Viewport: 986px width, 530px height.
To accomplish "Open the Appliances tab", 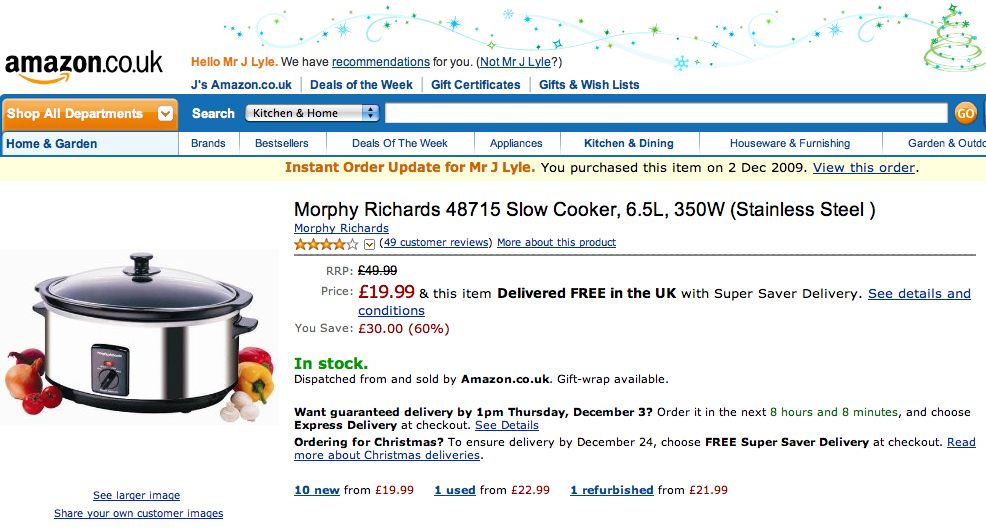I will [x=516, y=143].
